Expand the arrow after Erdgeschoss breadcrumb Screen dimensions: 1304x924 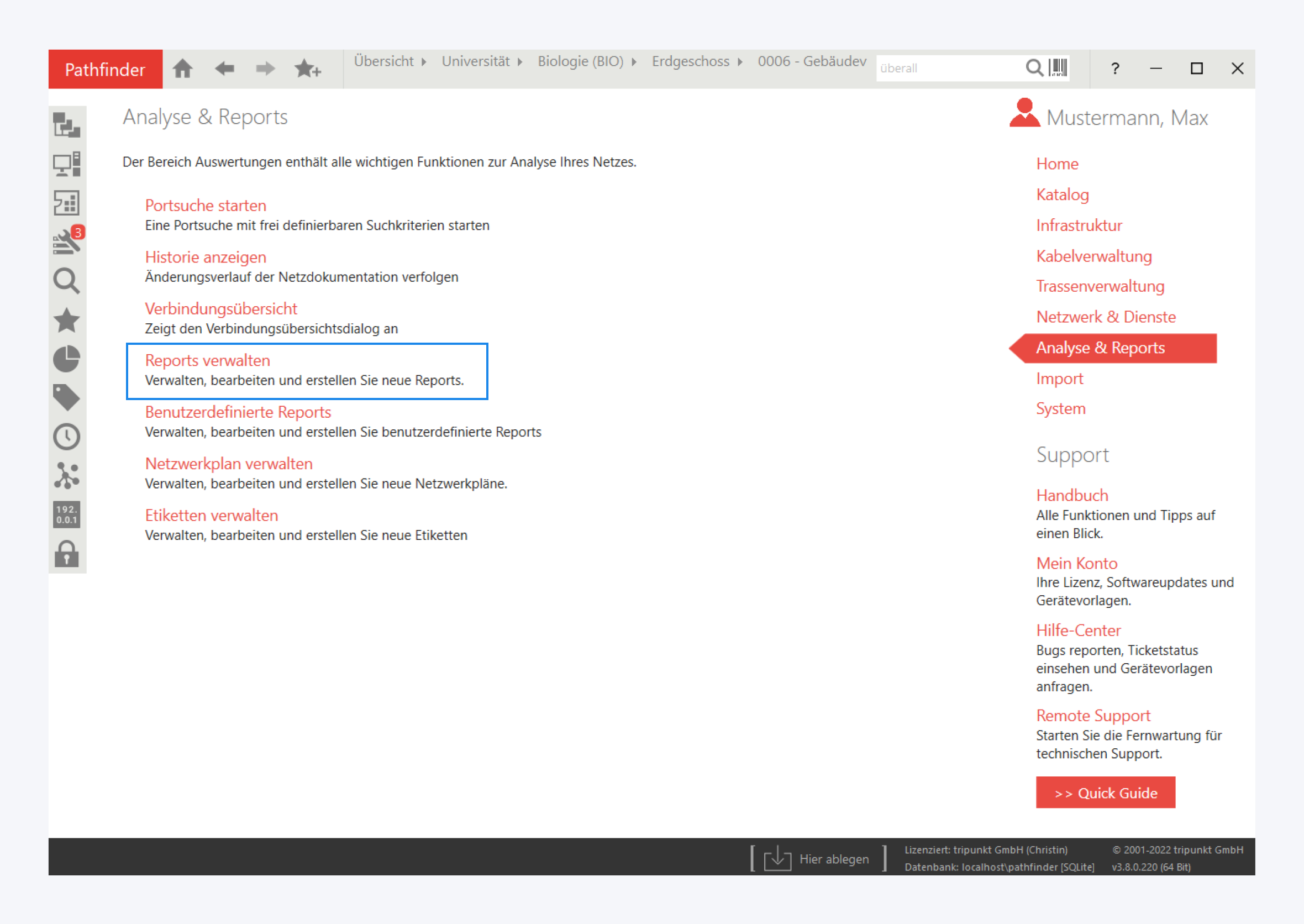point(740,62)
